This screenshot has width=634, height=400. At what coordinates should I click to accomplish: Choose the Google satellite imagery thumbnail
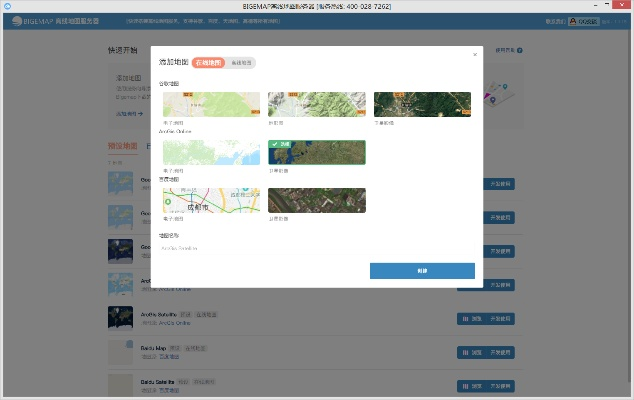pos(422,104)
